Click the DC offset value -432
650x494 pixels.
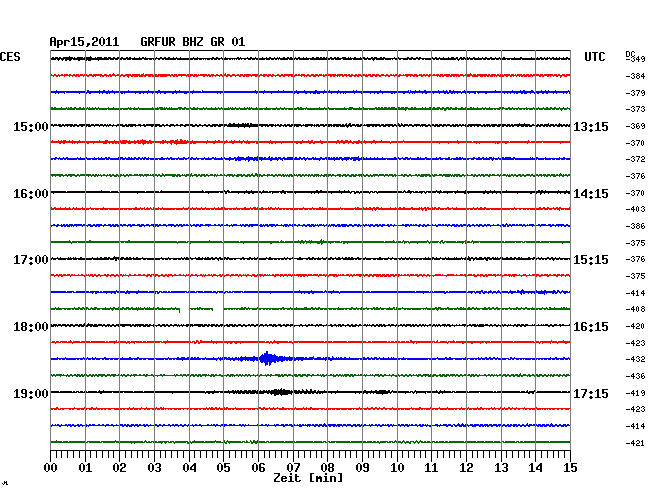(635, 359)
